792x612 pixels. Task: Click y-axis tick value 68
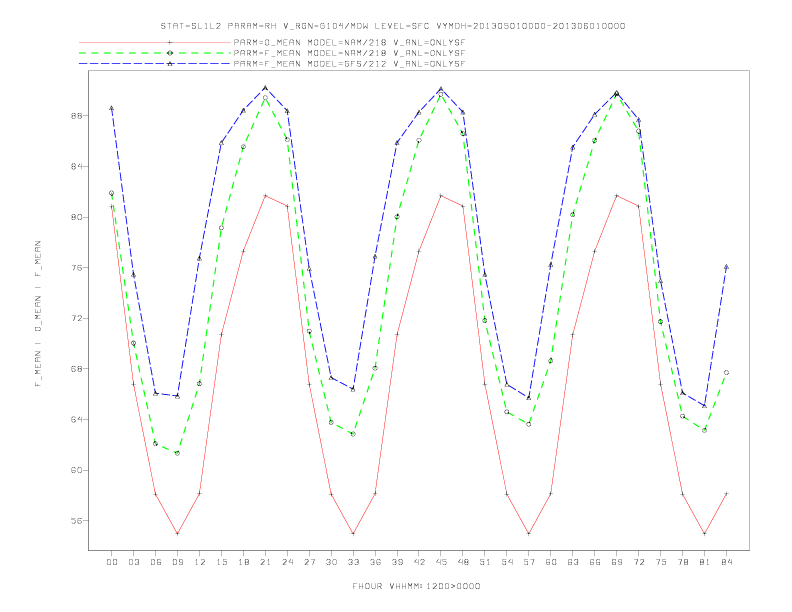pyautogui.click(x=77, y=369)
